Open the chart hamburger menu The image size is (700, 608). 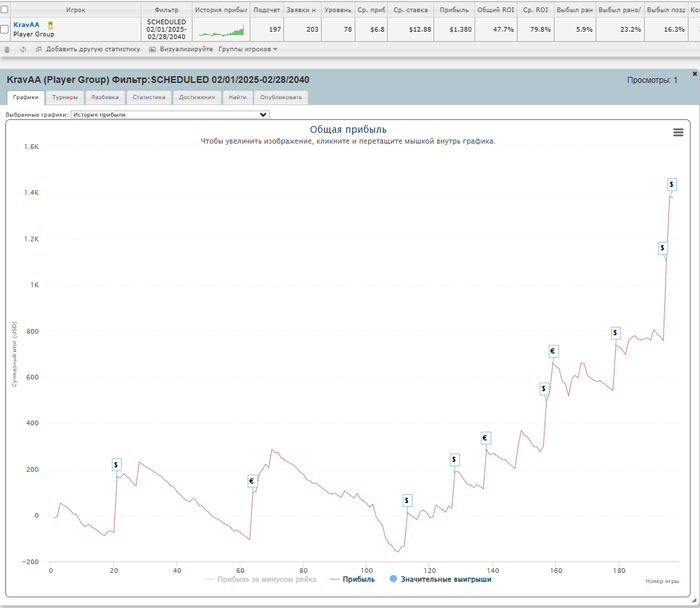pyautogui.click(x=678, y=132)
